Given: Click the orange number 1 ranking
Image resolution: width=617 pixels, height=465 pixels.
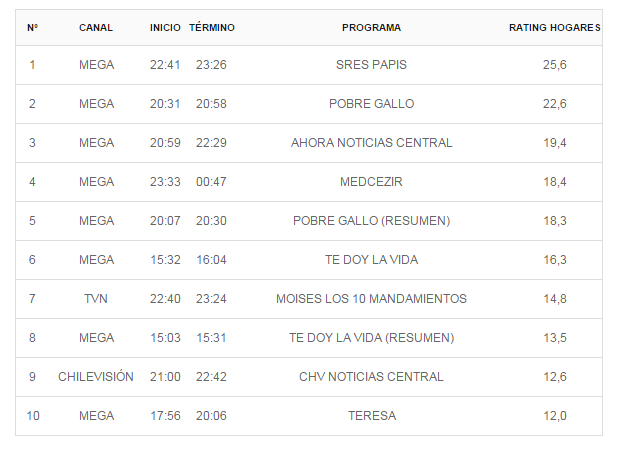Looking at the screenshot, I should coord(32,65).
